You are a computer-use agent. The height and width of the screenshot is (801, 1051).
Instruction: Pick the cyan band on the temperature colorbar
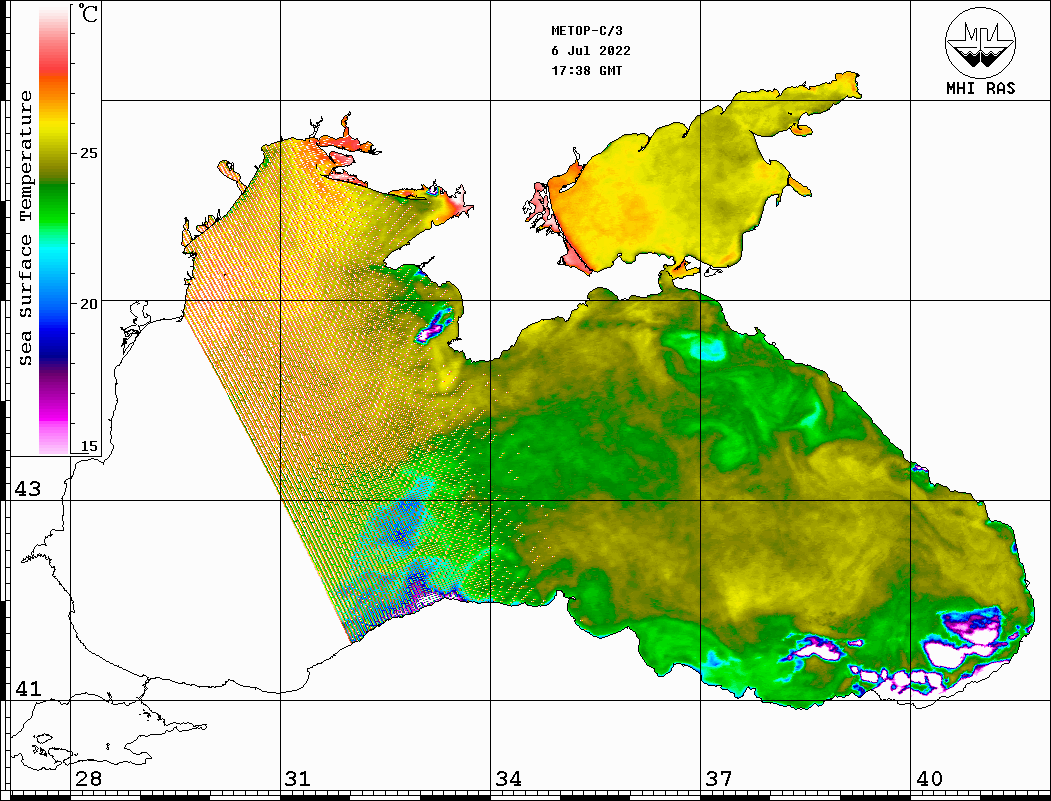[x=53, y=262]
